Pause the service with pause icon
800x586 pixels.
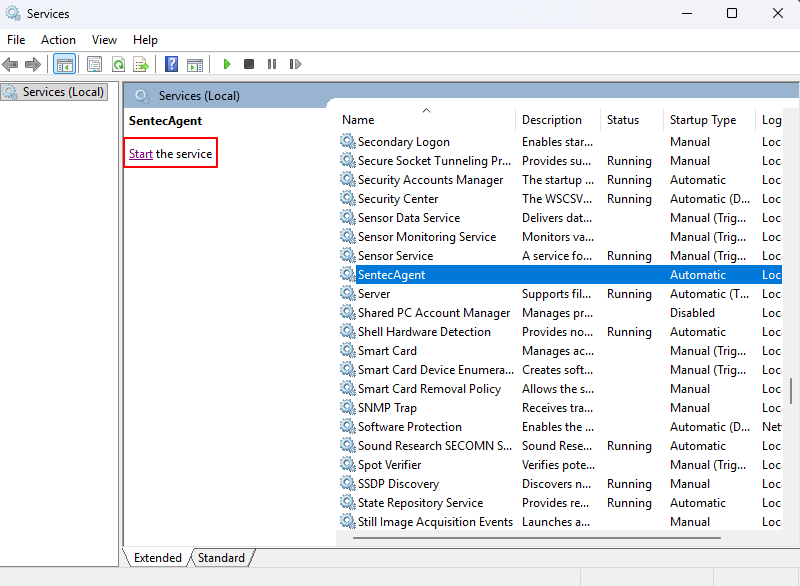(x=272, y=64)
